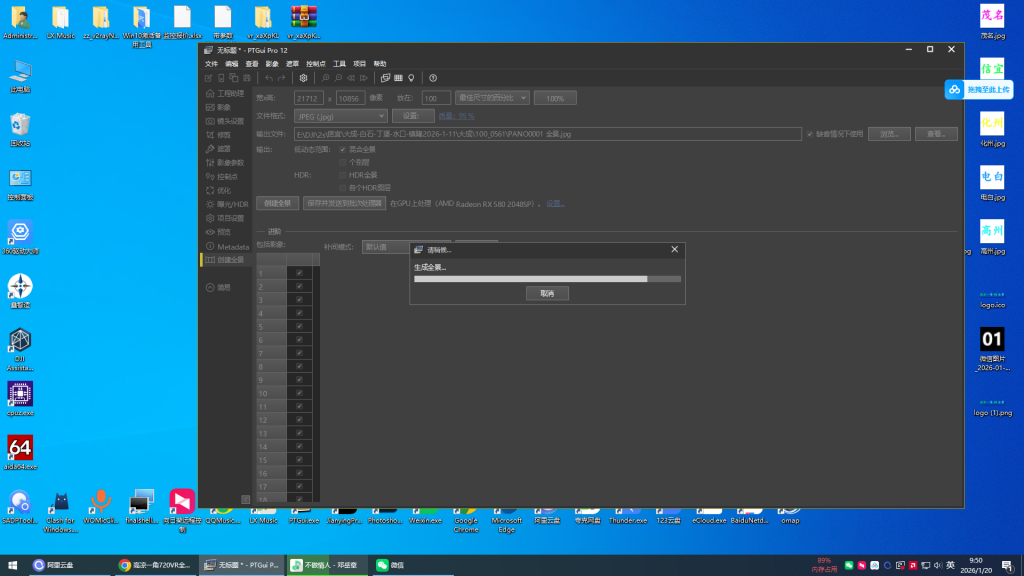Open the help question mark icon in toolbar
This screenshot has width=1024, height=576.
433,78
